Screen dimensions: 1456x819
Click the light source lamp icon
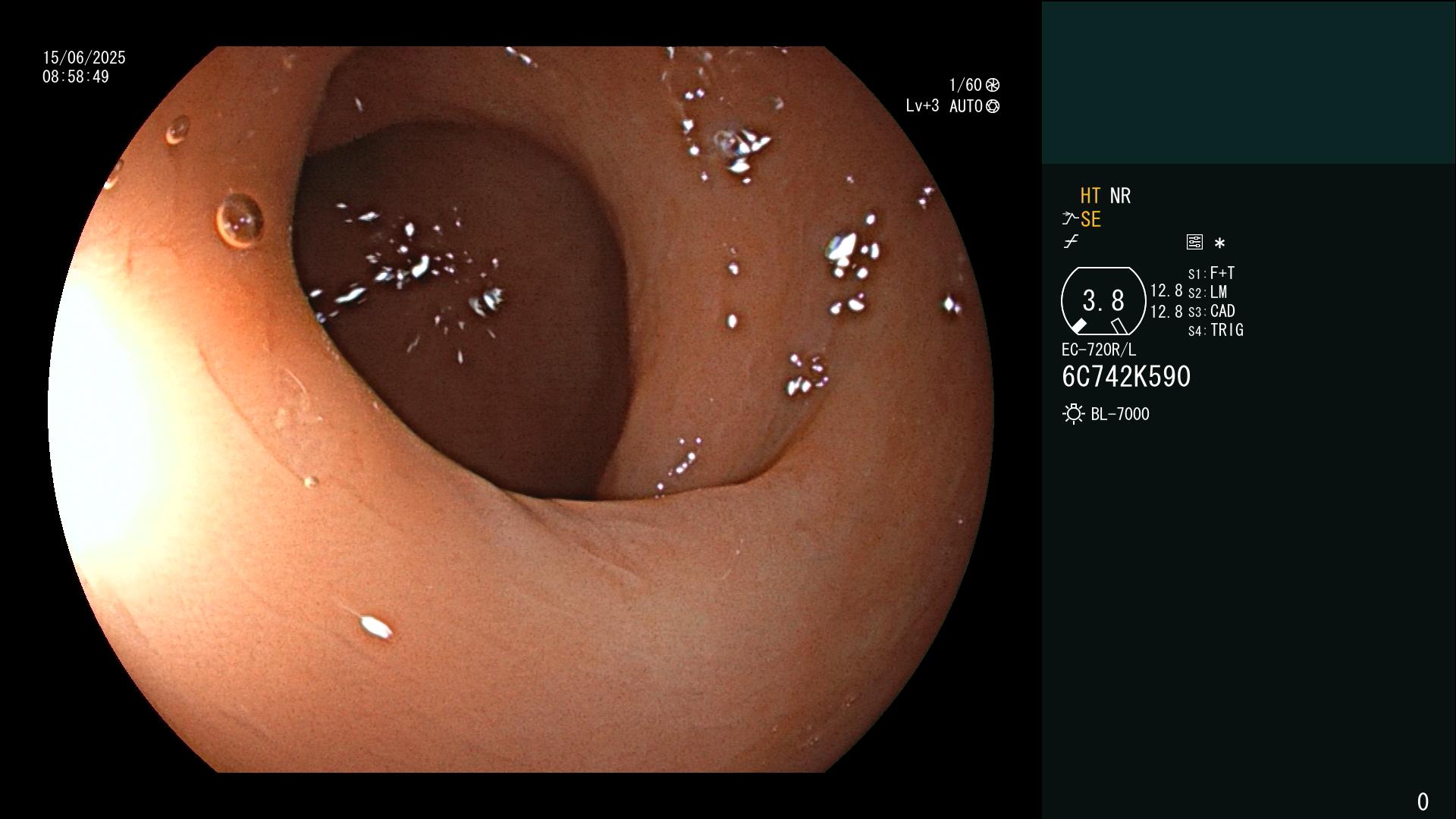(x=1073, y=414)
